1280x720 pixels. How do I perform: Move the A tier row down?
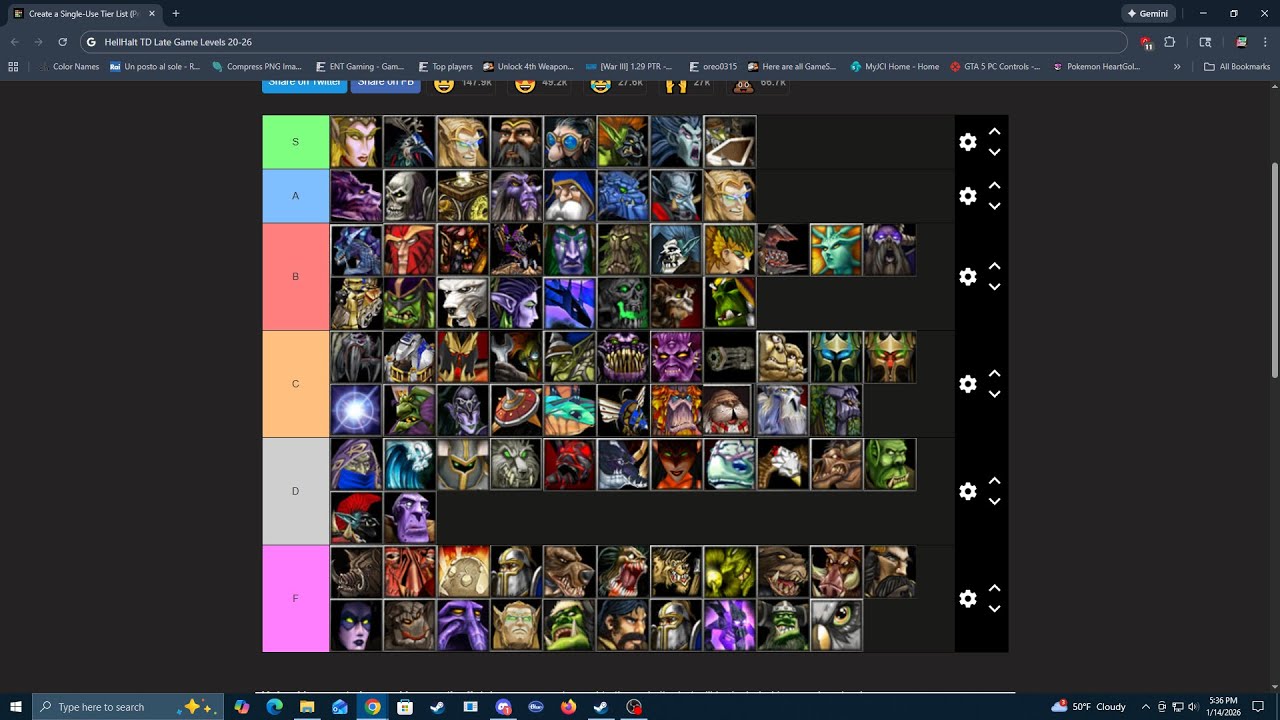994,206
